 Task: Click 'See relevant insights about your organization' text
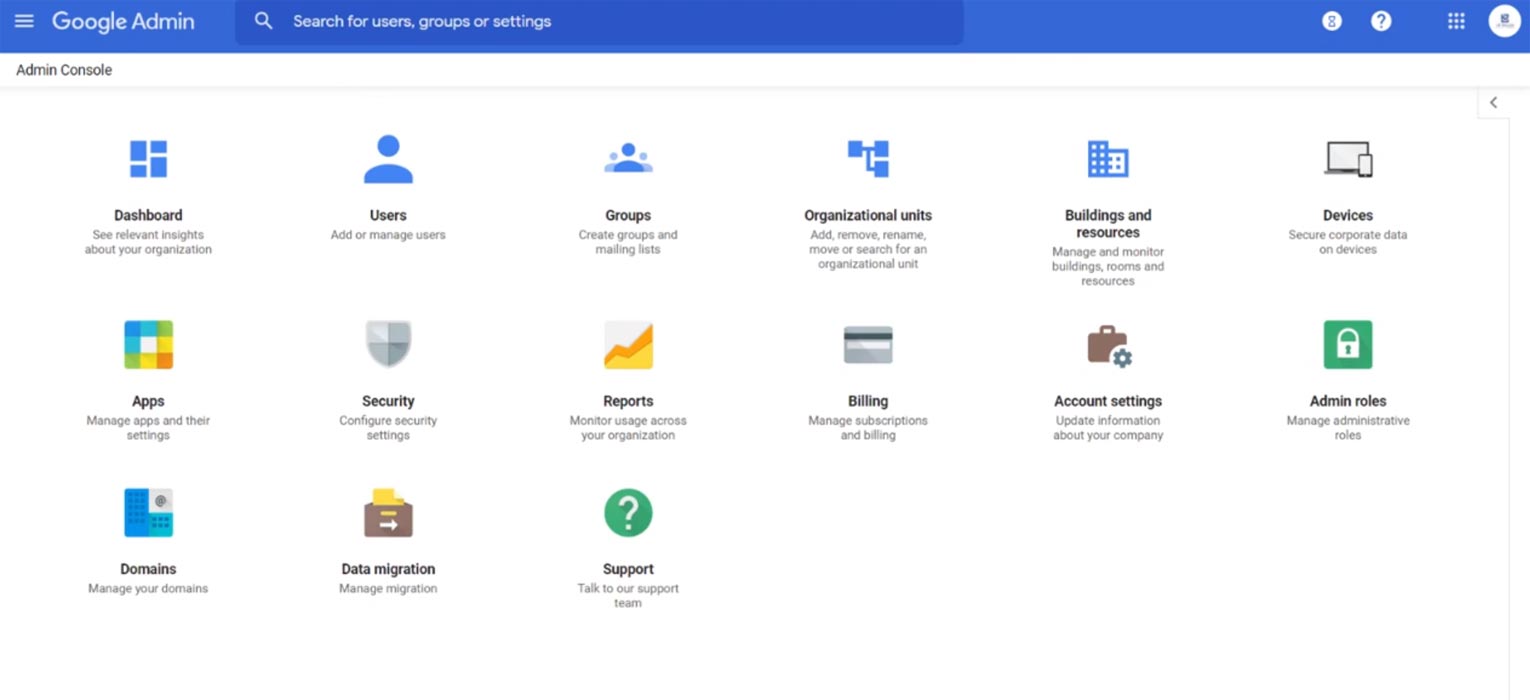[148, 242]
